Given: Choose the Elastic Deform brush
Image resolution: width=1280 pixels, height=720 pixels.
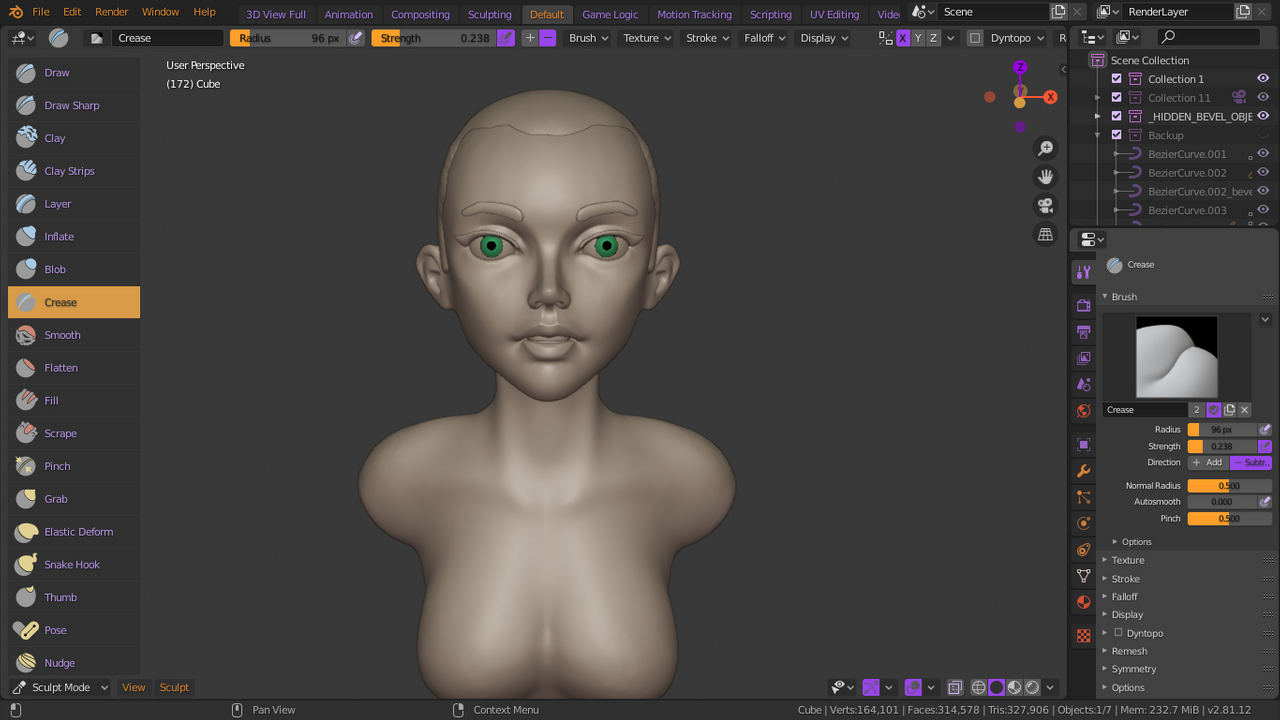Looking at the screenshot, I should point(74,532).
